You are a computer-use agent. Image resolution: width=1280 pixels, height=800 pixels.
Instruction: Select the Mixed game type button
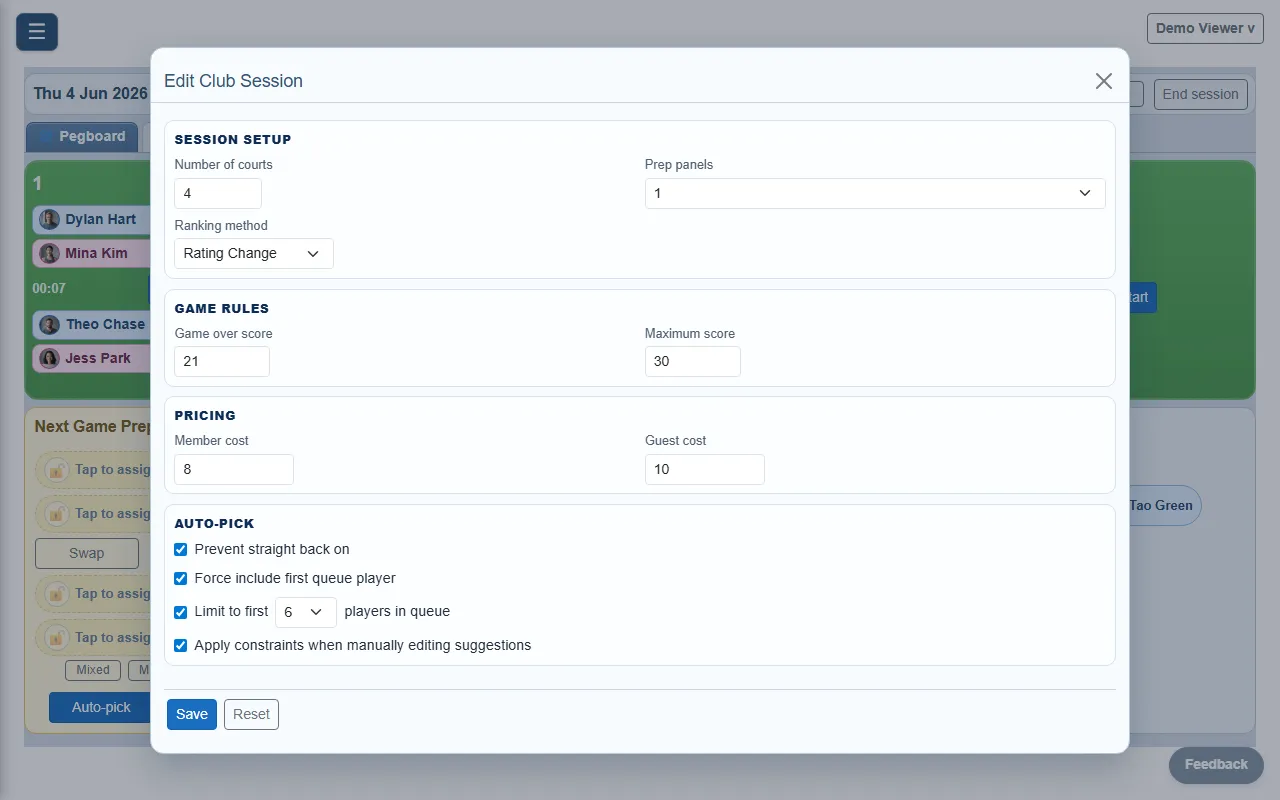pos(93,670)
